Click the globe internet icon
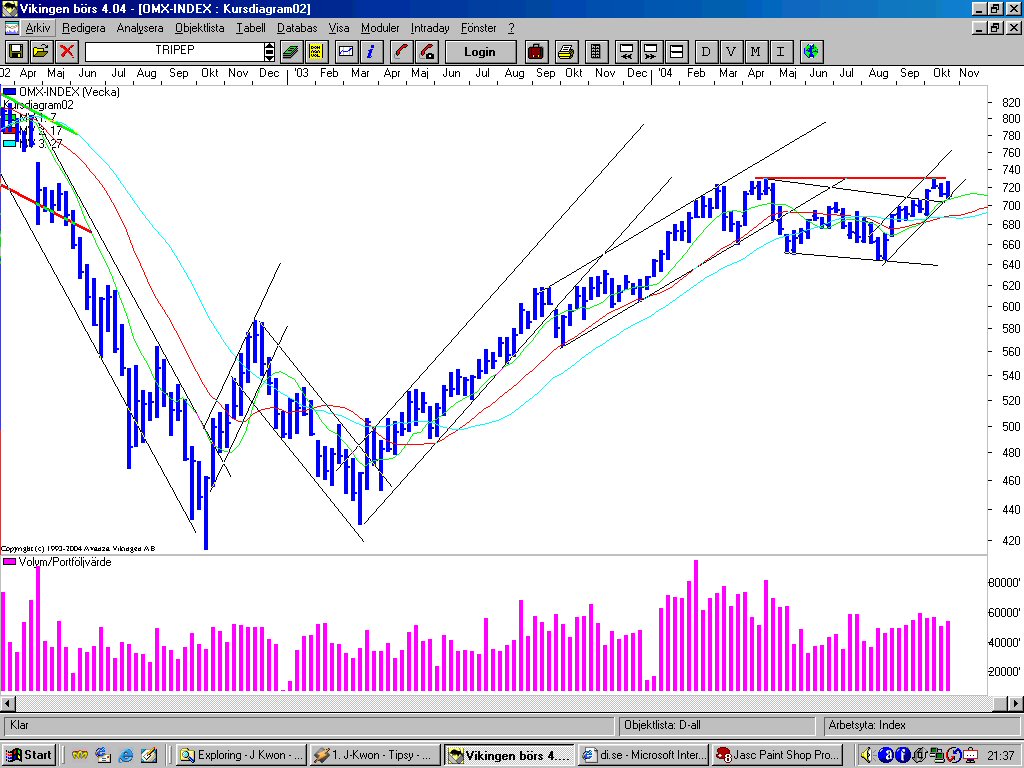The width and height of the screenshot is (1024, 768). tap(811, 51)
